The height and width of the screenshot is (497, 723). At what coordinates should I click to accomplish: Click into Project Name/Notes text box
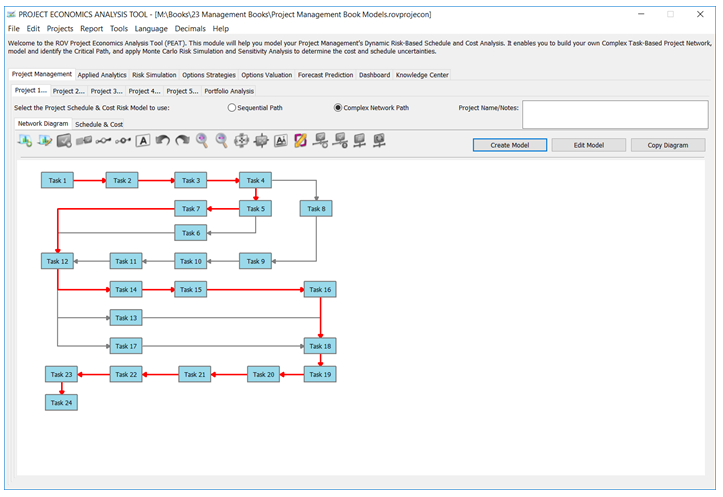coord(615,114)
